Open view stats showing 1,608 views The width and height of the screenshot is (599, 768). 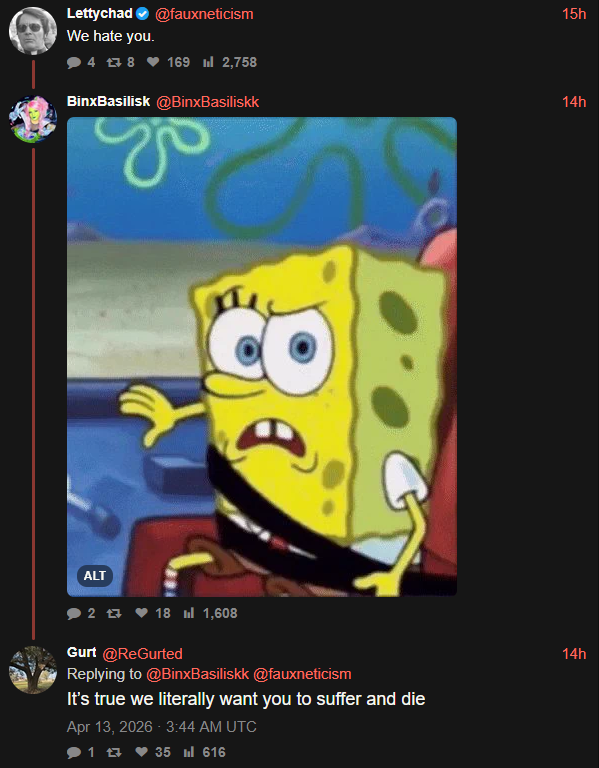pos(189,613)
